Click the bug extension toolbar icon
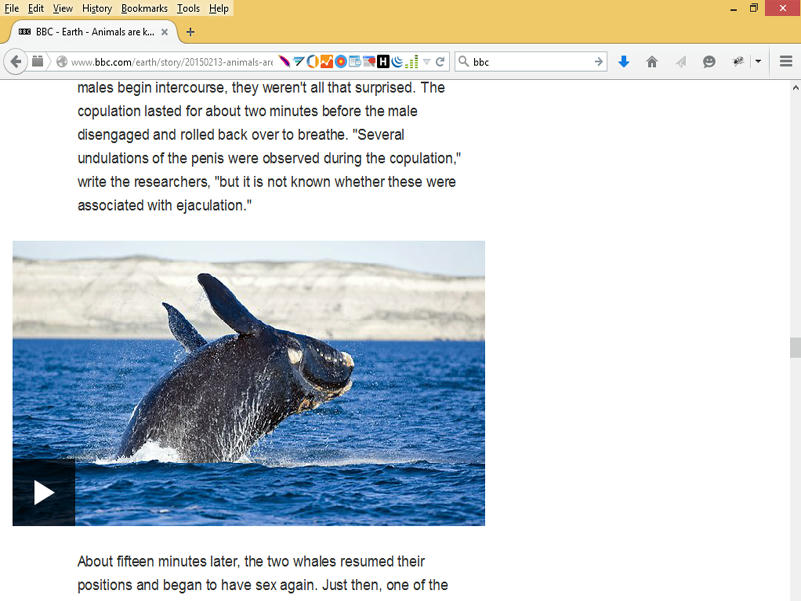This screenshot has width=801, height=601. pos(738,62)
